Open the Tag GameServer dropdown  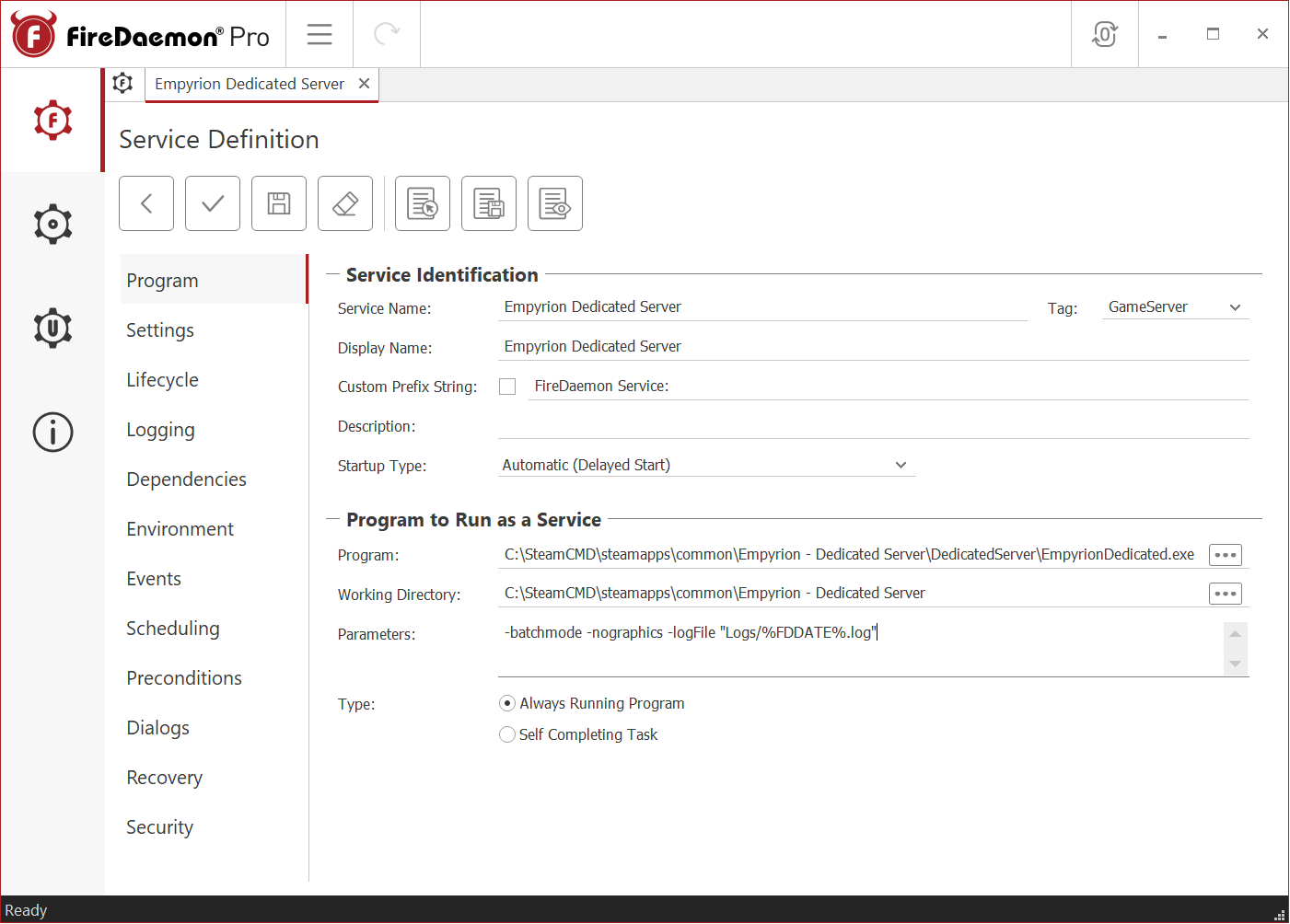pos(1175,307)
